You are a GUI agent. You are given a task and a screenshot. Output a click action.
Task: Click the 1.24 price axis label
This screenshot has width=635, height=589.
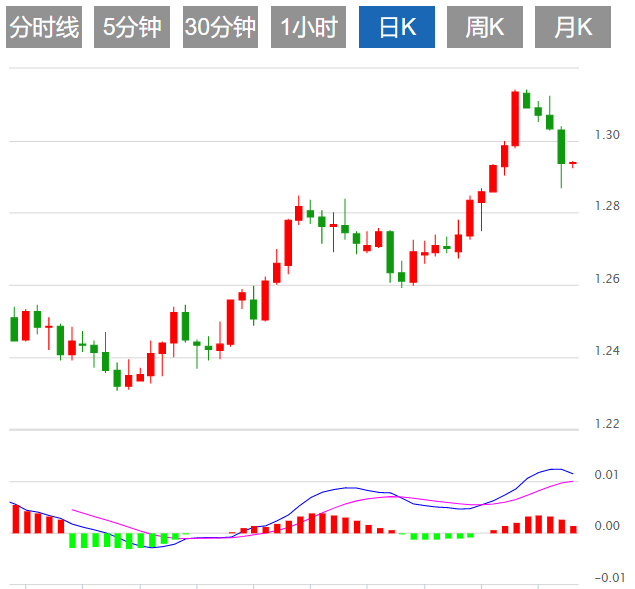(x=606, y=351)
